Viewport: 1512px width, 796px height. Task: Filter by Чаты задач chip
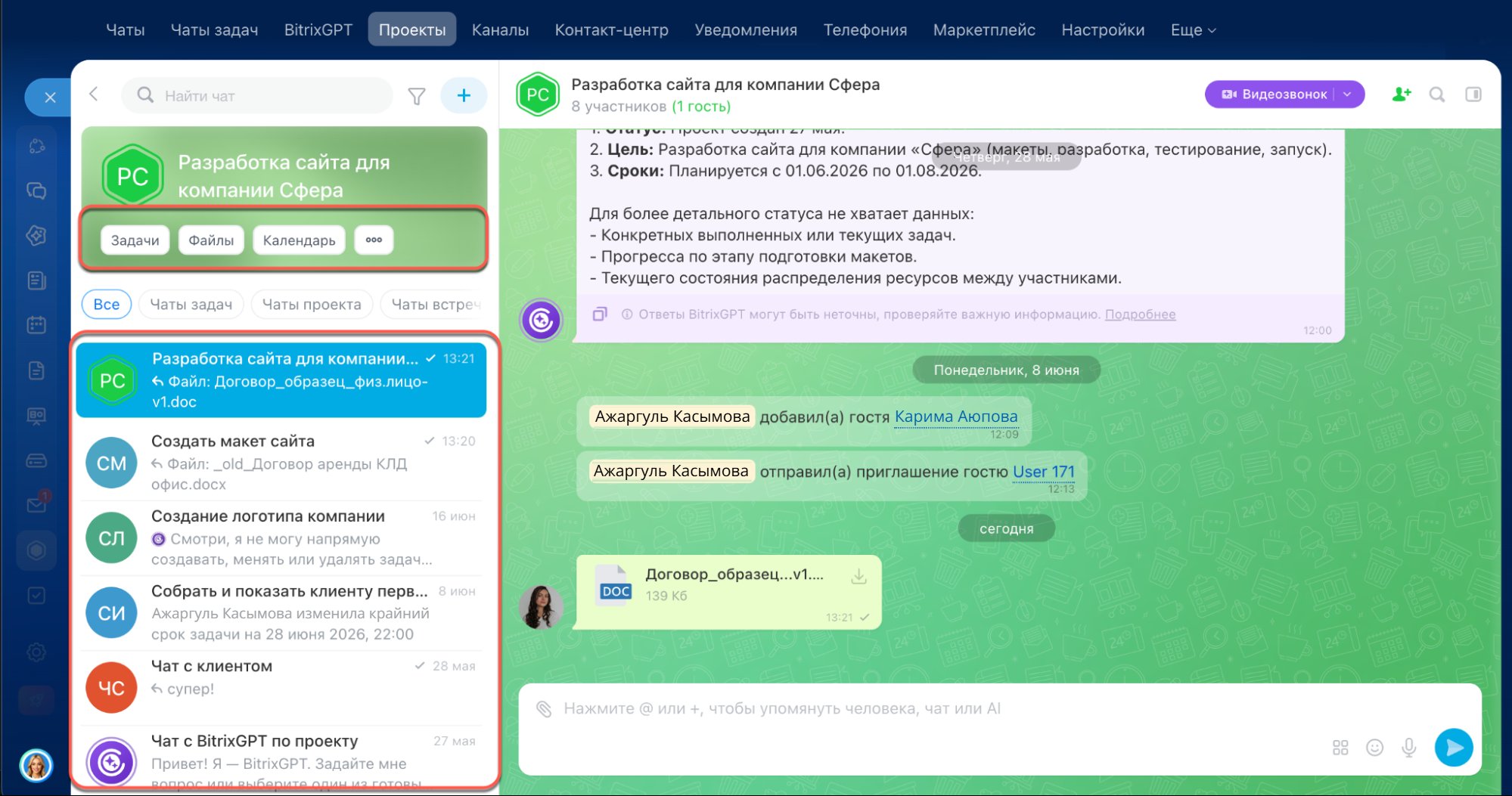pyautogui.click(x=191, y=304)
